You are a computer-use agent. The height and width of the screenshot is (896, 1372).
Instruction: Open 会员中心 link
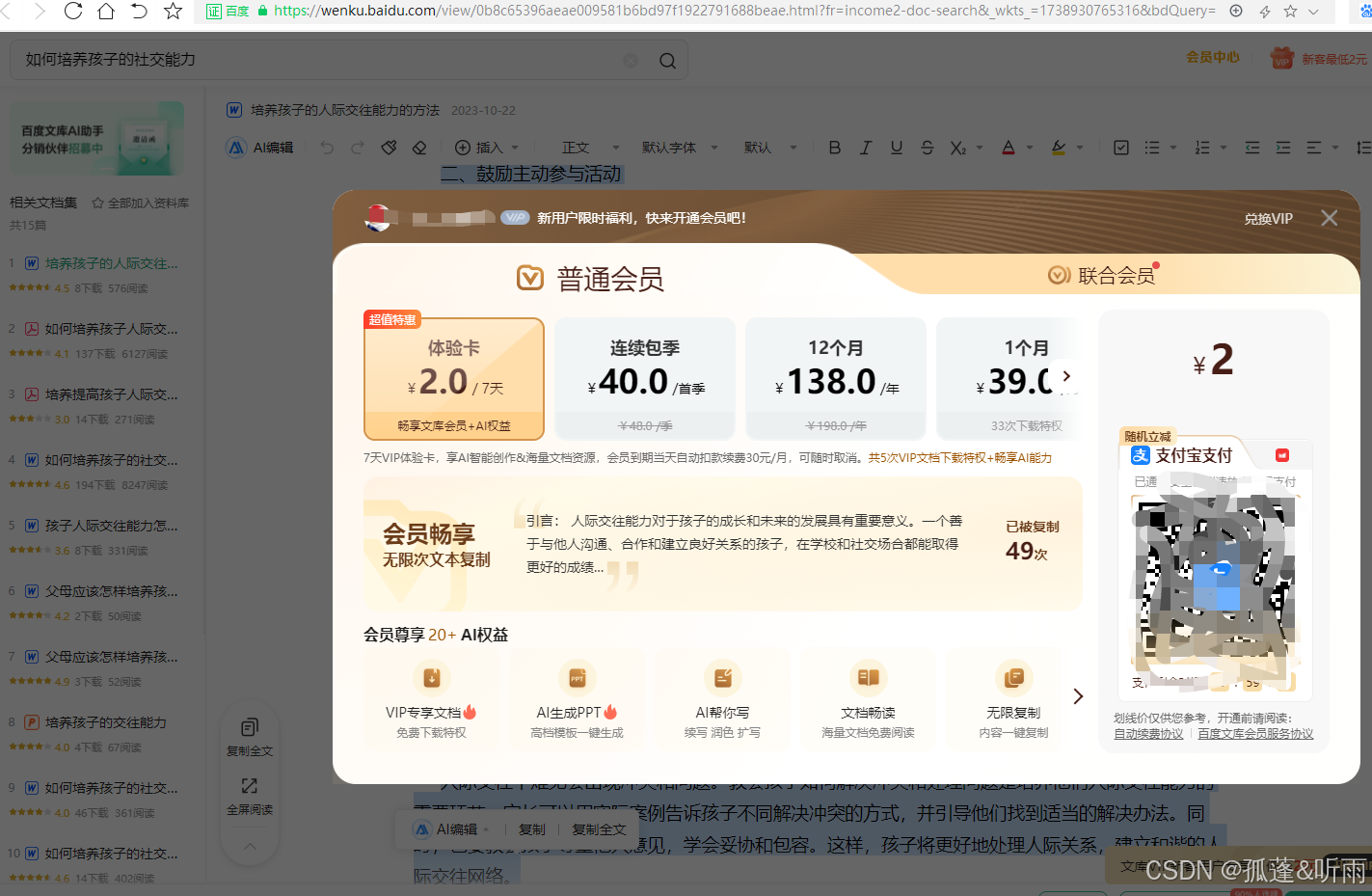pos(1213,58)
